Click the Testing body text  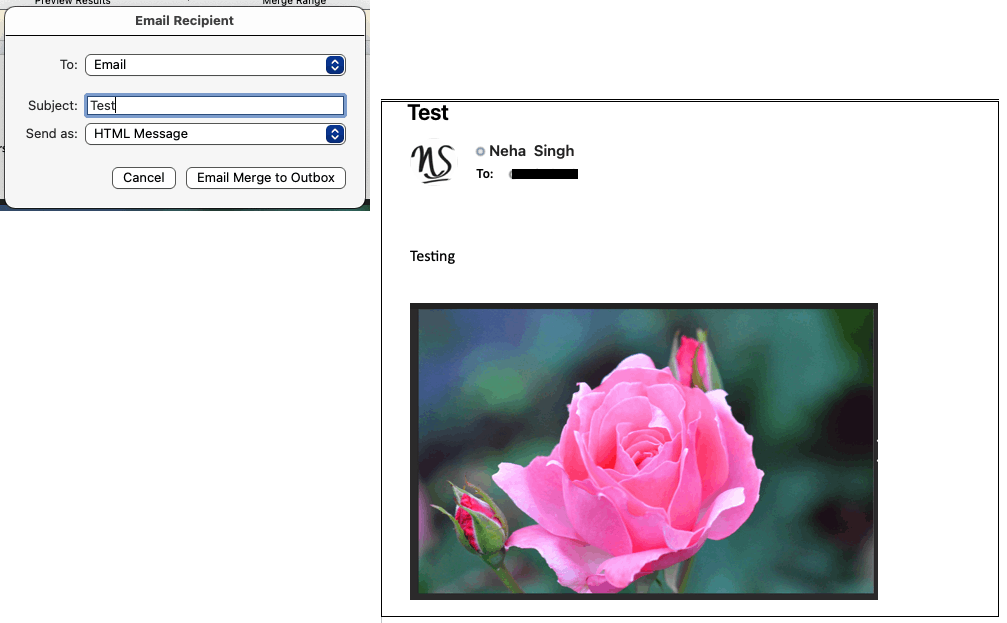coord(432,256)
